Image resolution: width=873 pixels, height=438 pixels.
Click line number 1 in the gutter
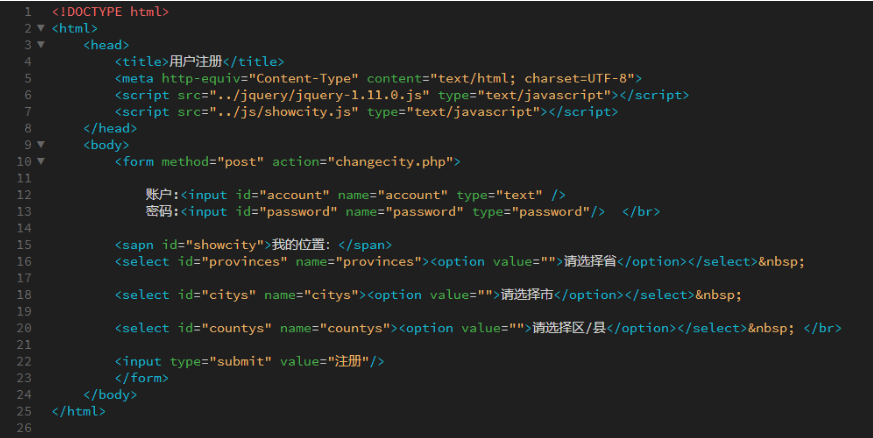coord(28,12)
